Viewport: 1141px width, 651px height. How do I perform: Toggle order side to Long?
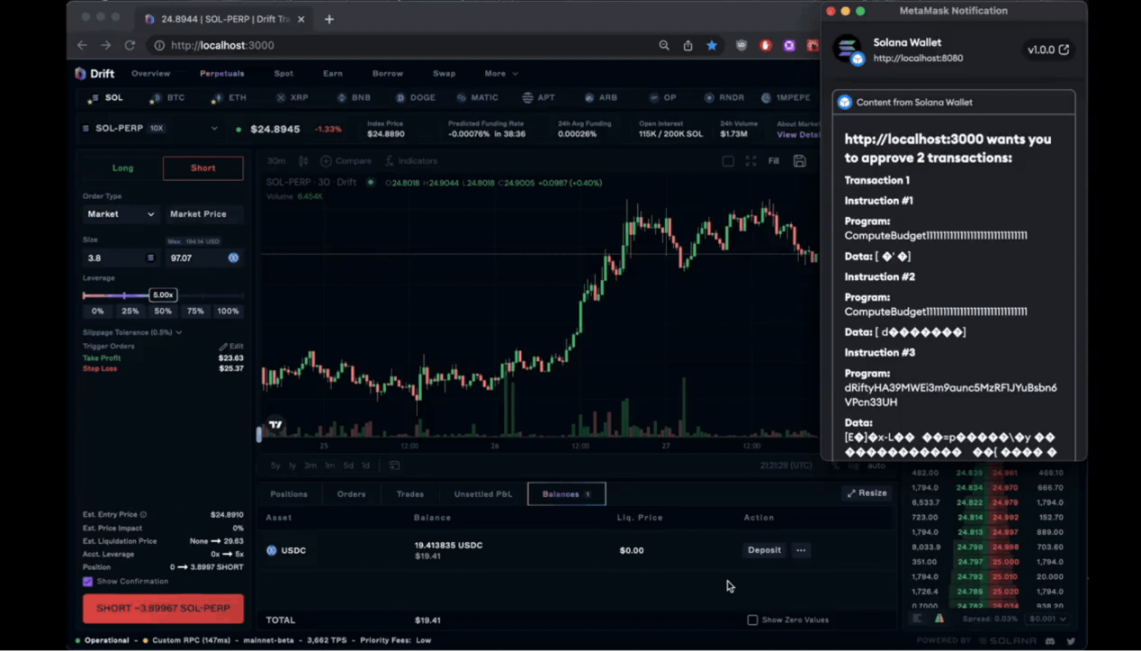click(x=123, y=168)
